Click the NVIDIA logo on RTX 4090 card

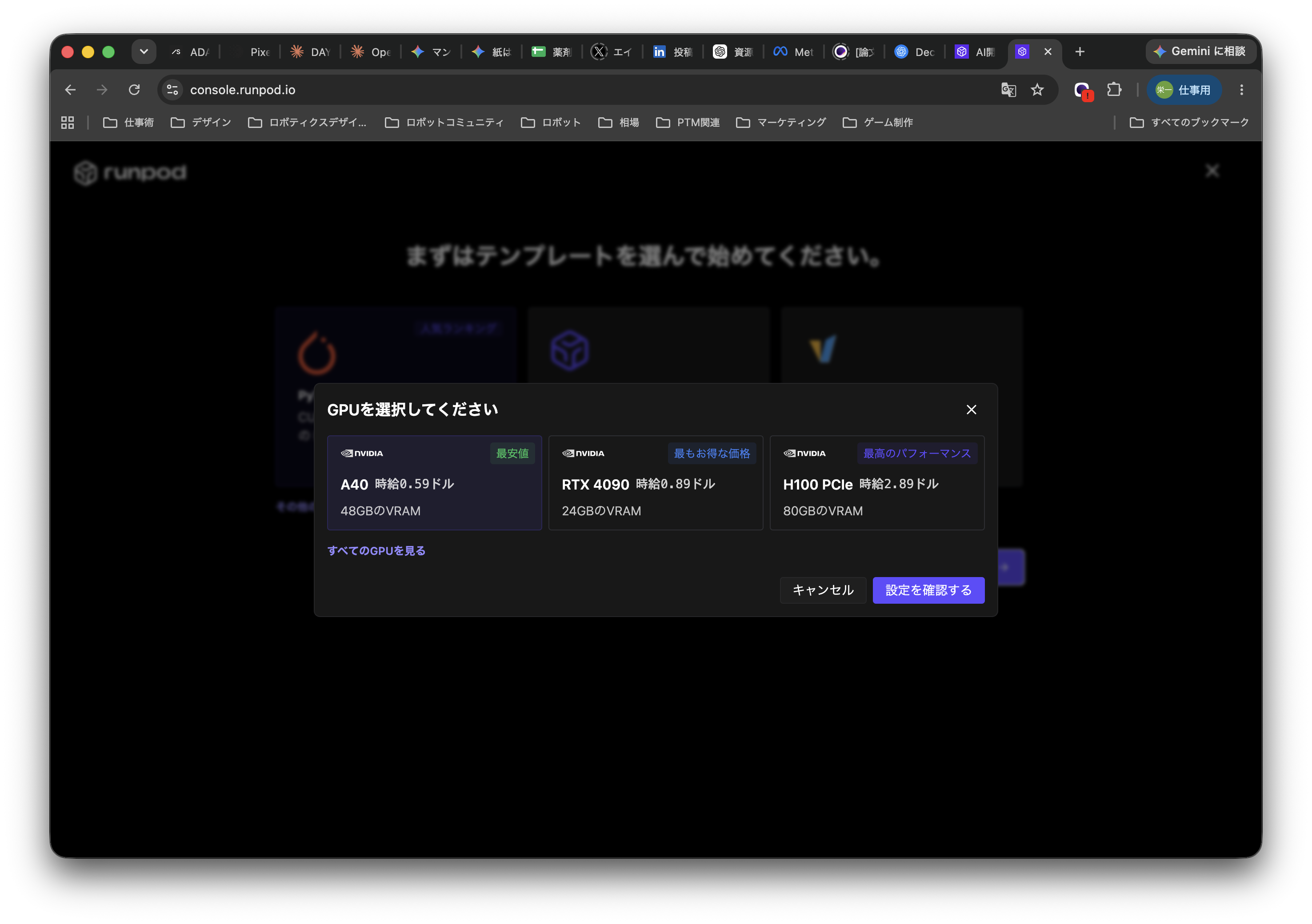(x=583, y=454)
